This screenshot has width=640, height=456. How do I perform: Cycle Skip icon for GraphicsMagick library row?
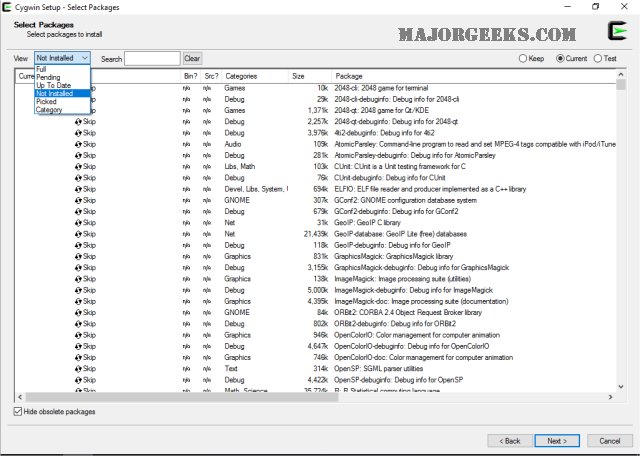[x=78, y=256]
